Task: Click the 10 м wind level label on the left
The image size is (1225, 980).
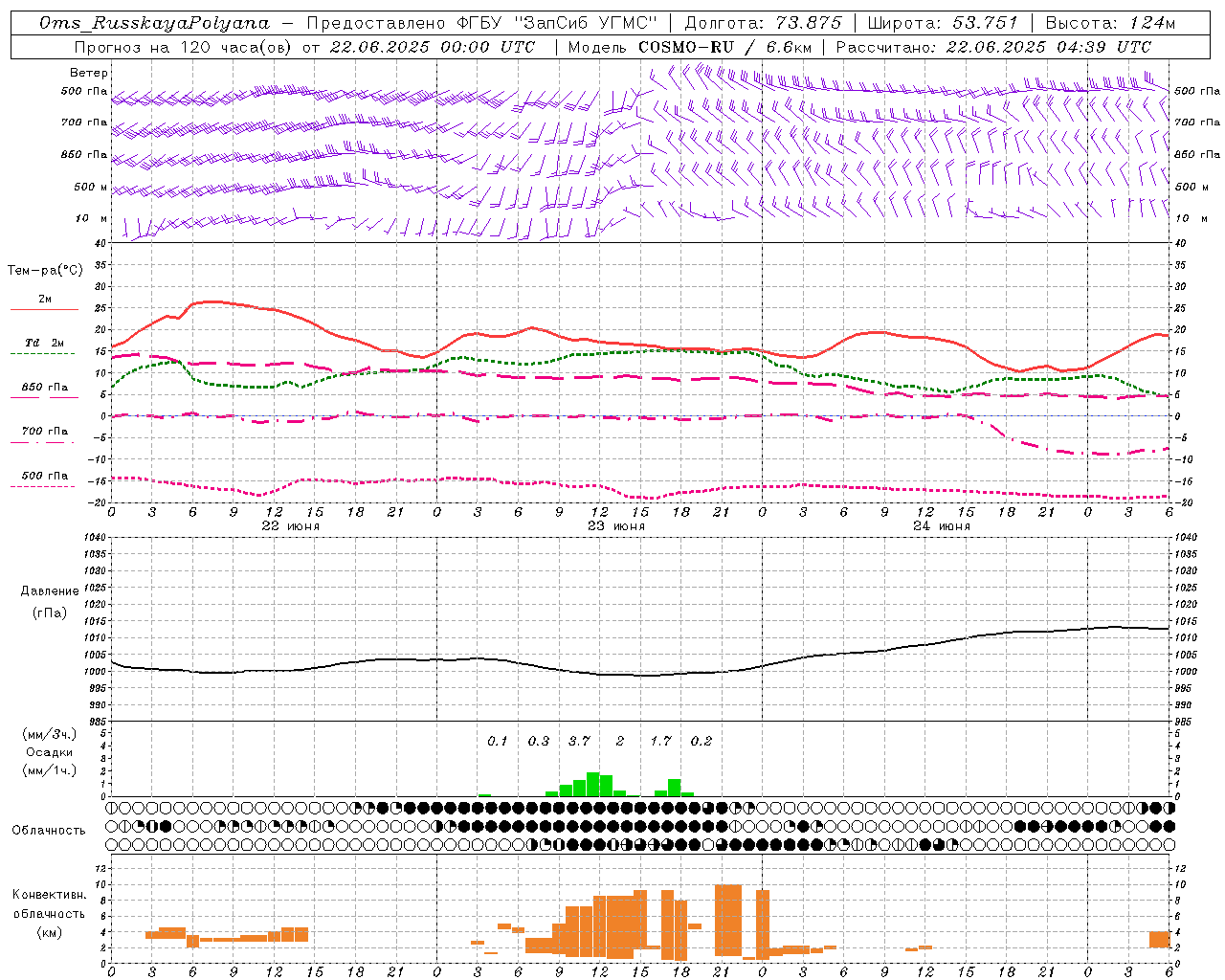Action: click(92, 218)
